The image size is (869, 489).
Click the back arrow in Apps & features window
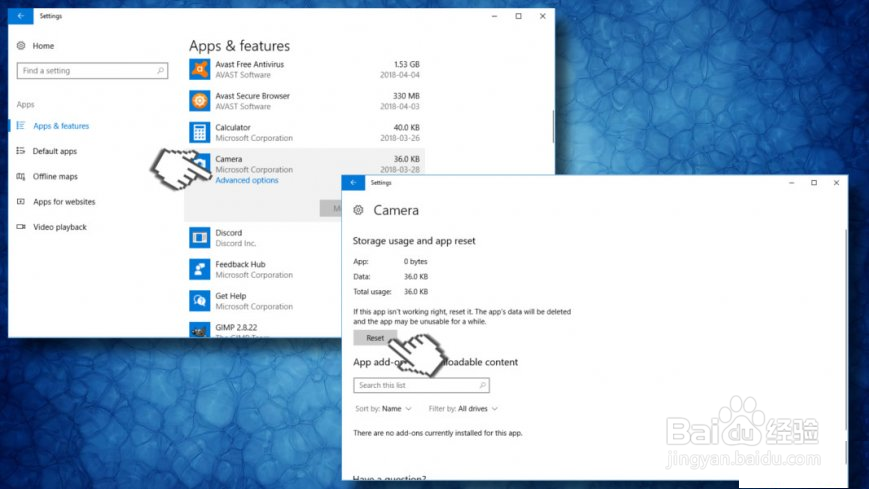pos(21,16)
